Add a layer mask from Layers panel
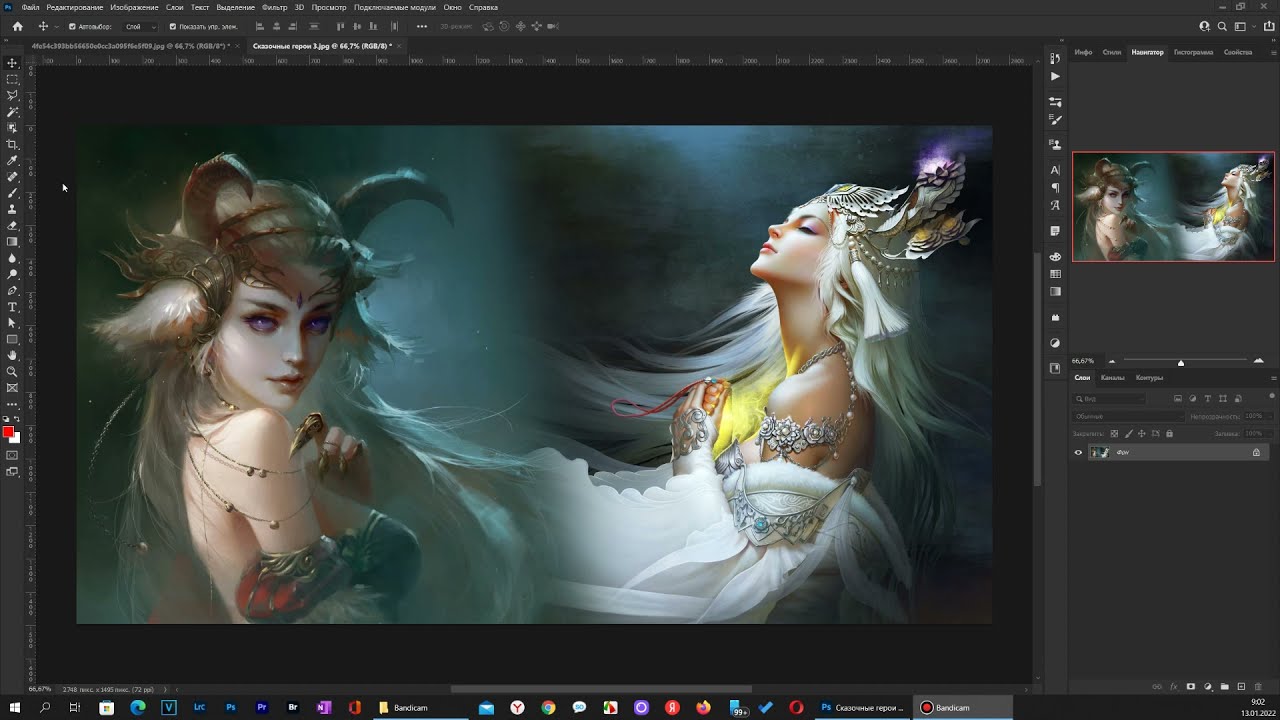Viewport: 1280px width, 720px height. click(x=1191, y=687)
